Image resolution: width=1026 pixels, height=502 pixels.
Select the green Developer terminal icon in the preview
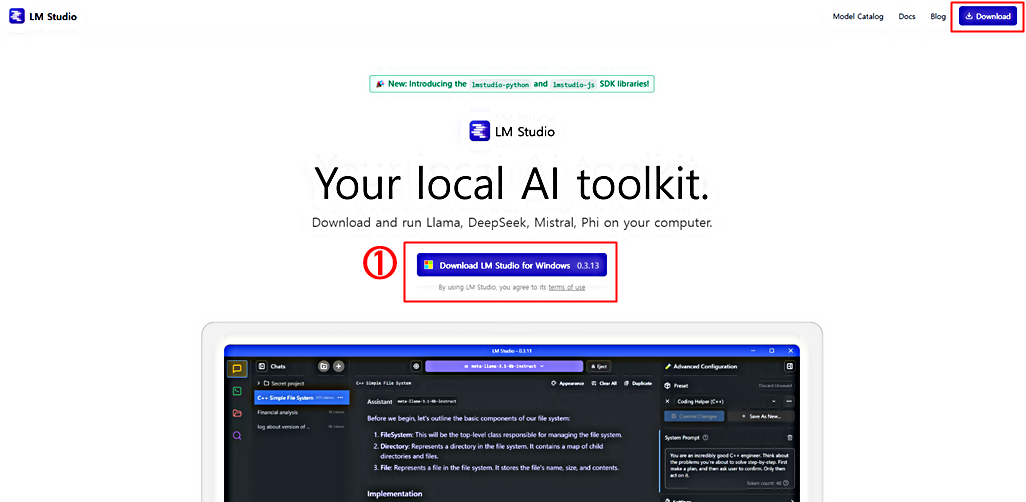[237, 391]
